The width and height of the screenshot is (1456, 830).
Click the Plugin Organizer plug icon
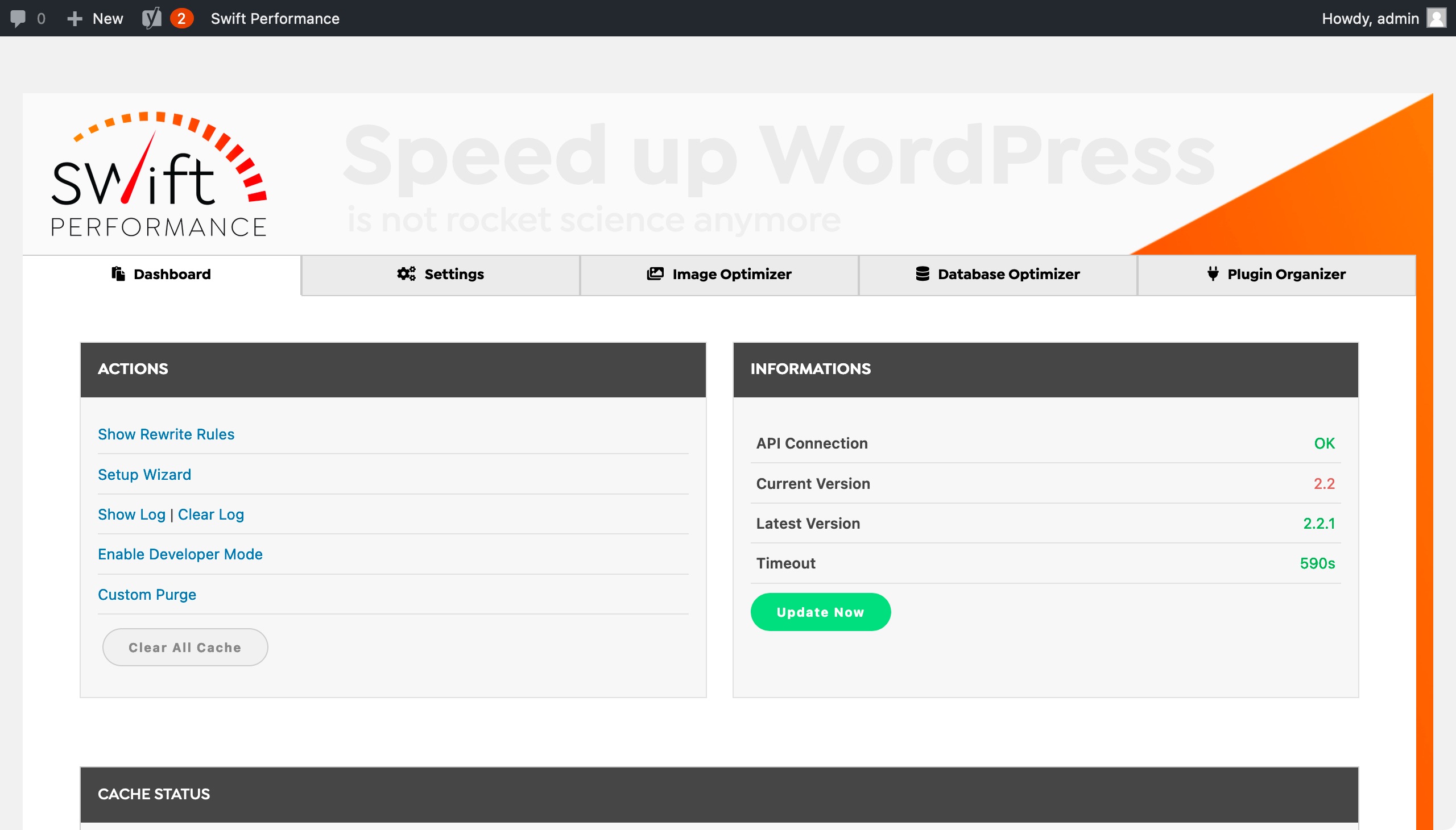(x=1213, y=274)
